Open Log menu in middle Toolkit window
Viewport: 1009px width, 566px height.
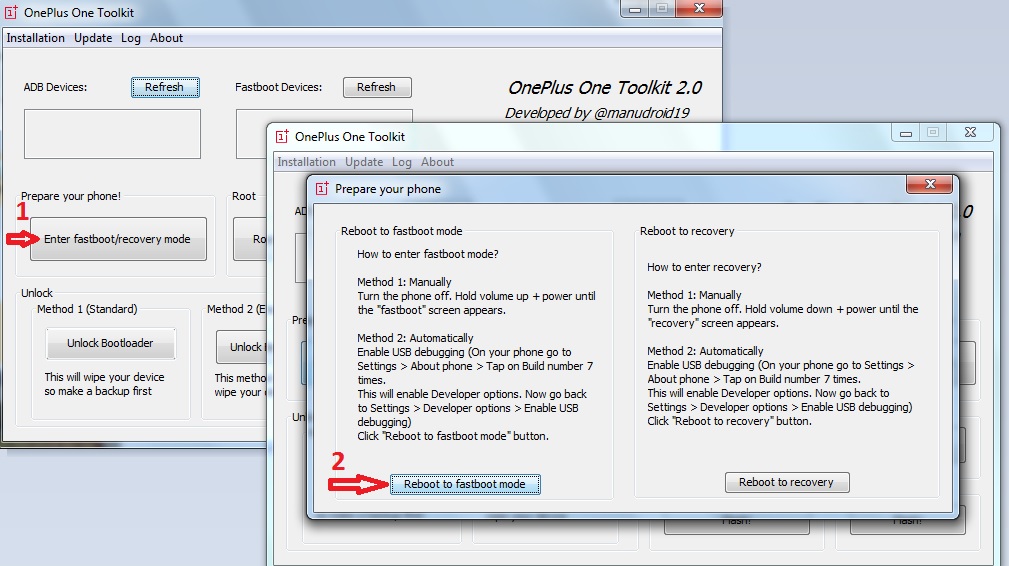(x=402, y=162)
